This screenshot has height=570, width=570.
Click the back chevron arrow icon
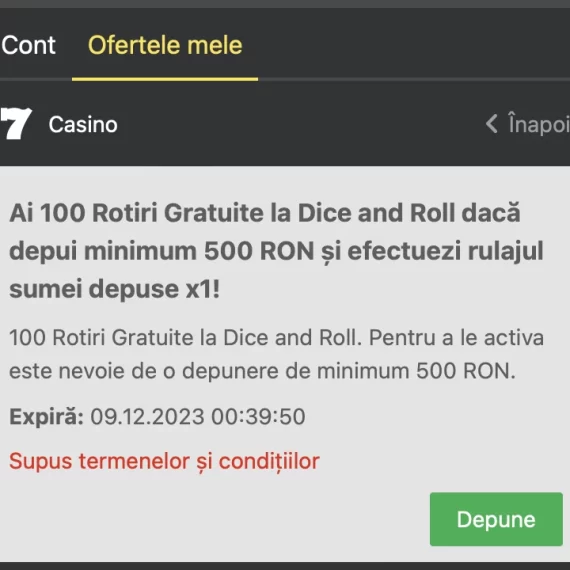pyautogui.click(x=491, y=124)
